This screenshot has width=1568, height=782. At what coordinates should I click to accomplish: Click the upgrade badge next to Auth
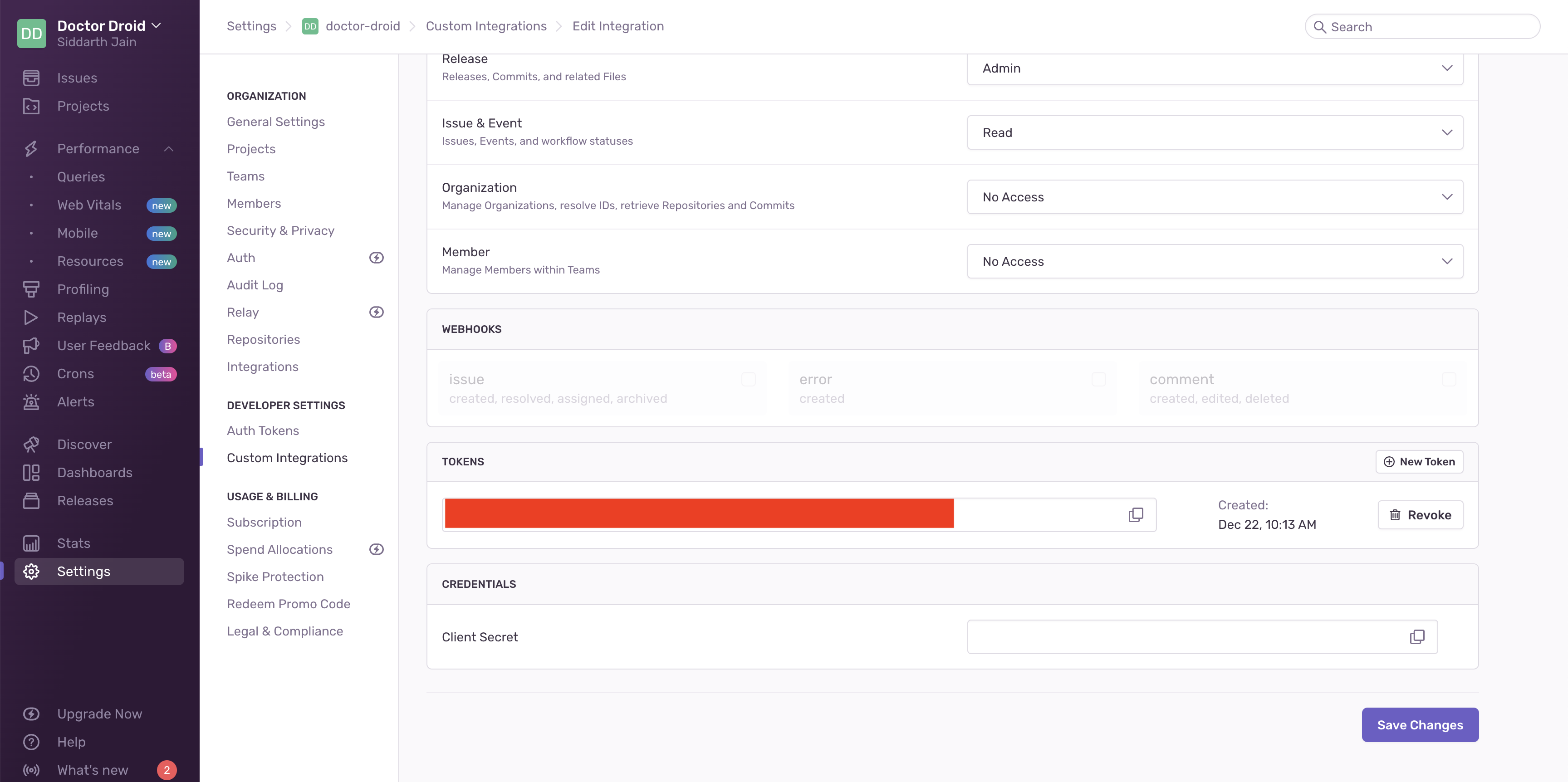[377, 258]
